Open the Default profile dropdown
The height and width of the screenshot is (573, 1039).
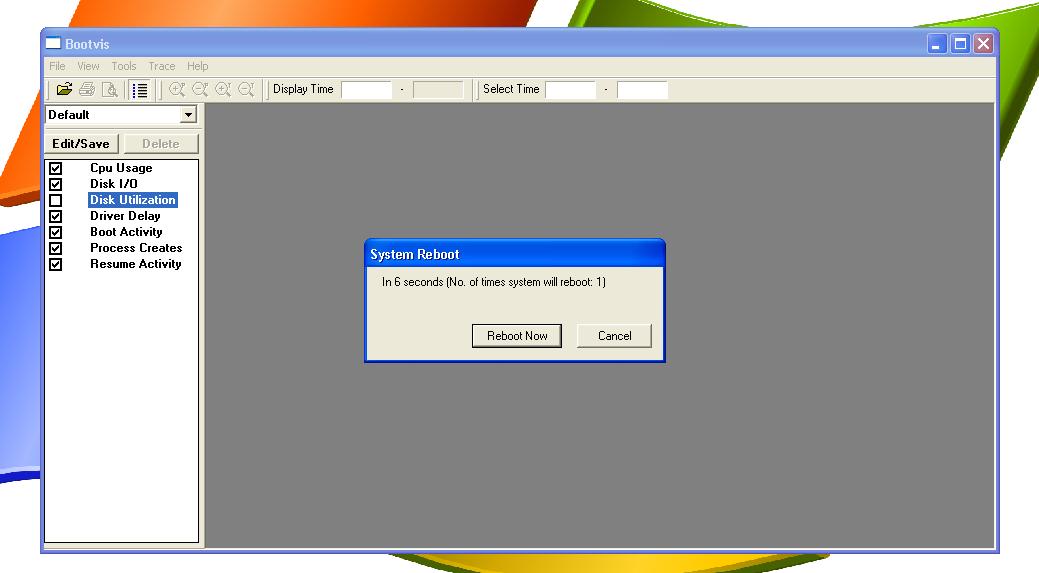click(188, 115)
